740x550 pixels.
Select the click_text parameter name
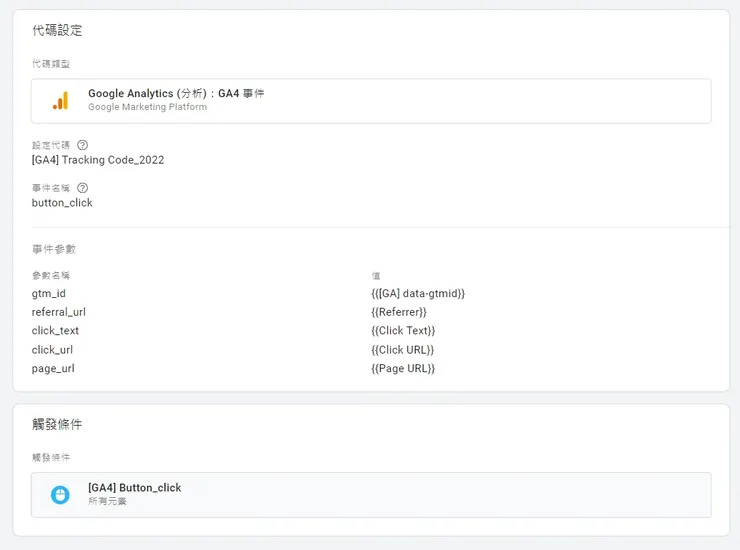pyautogui.click(x=56, y=331)
